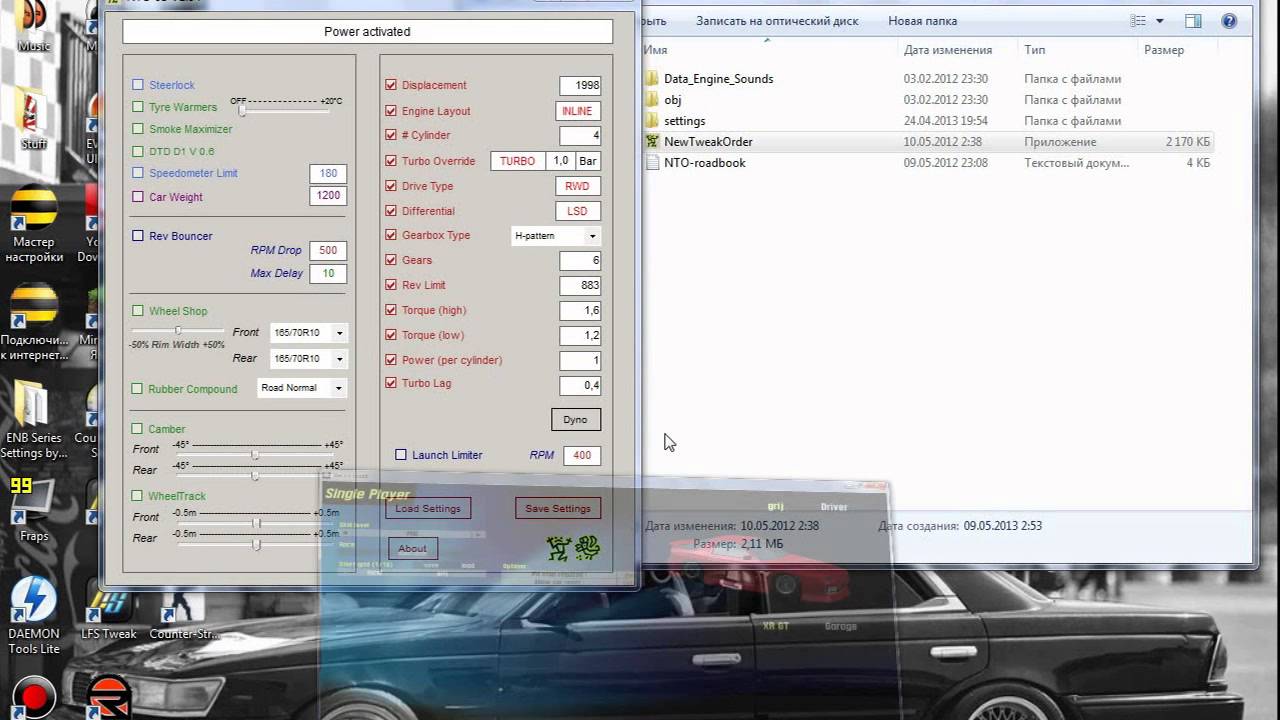Click the TURBO override button
1280x720 pixels.
tap(517, 161)
